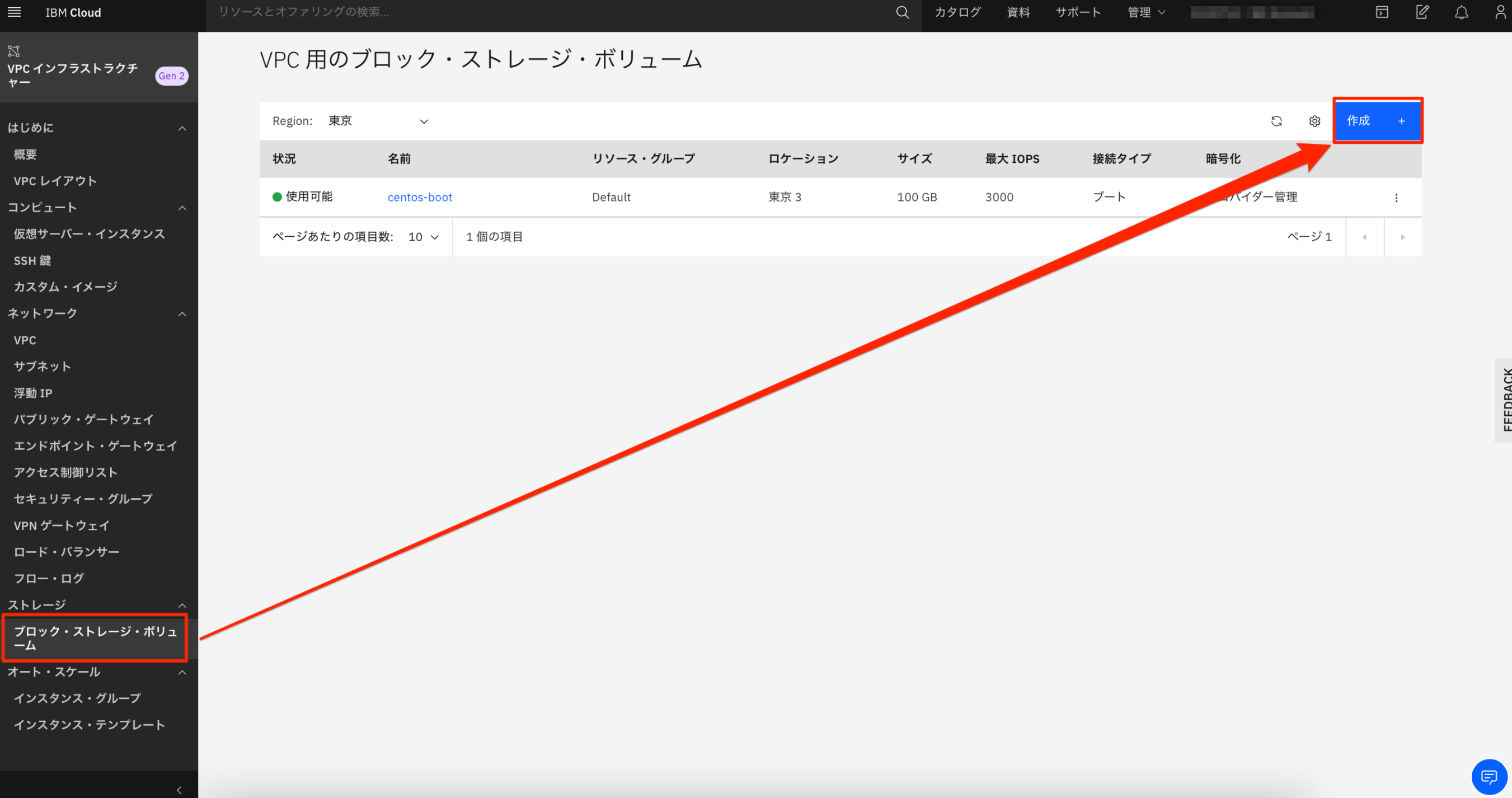Click the search magnifier icon

tap(902, 12)
